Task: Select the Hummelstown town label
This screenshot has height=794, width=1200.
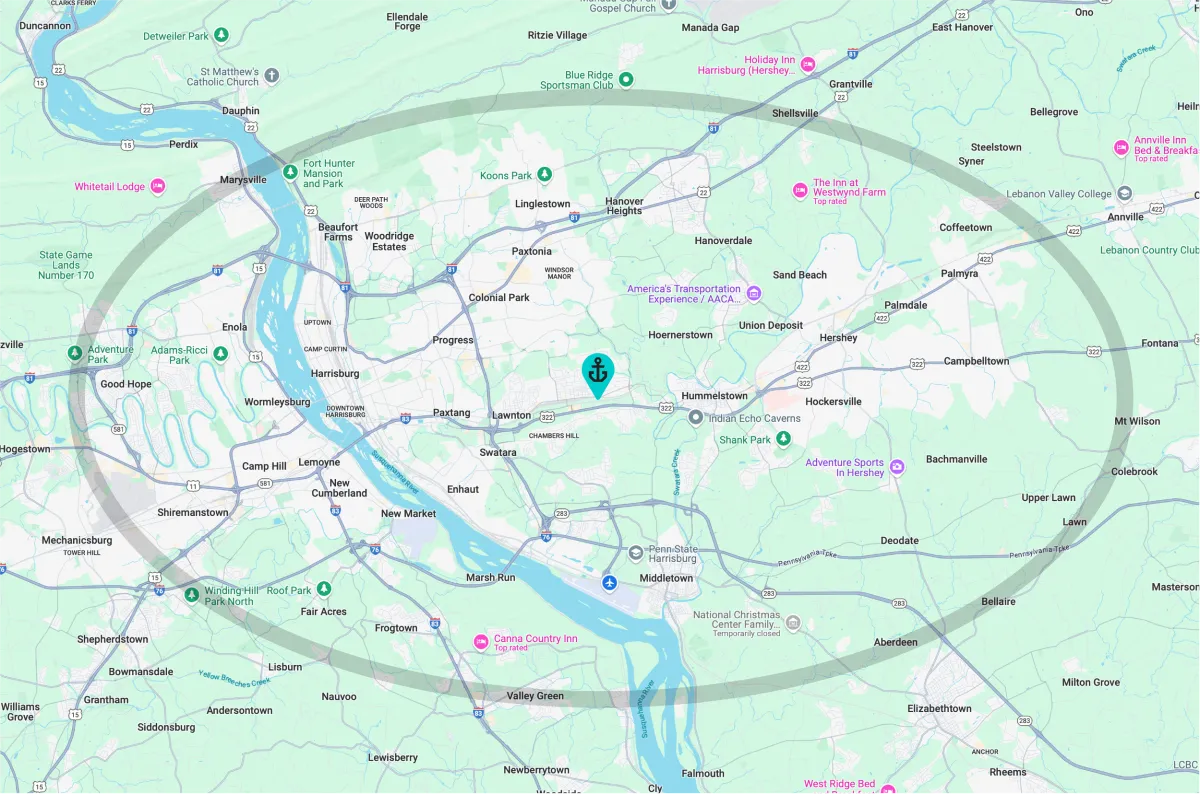Action: 714,396
